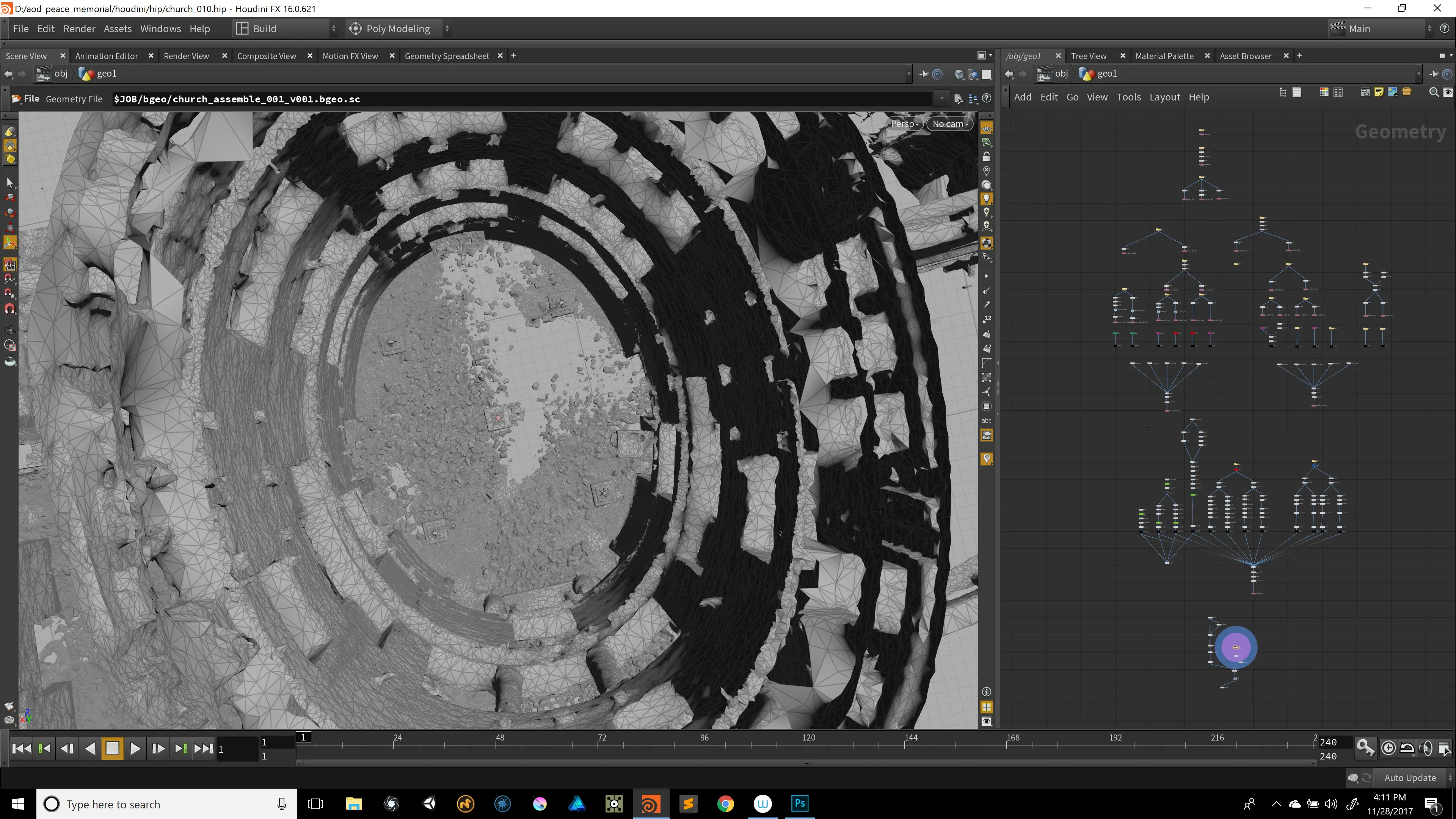Image resolution: width=1456 pixels, height=819 pixels.
Task: Switch to the Tree View tab
Action: [1089, 56]
